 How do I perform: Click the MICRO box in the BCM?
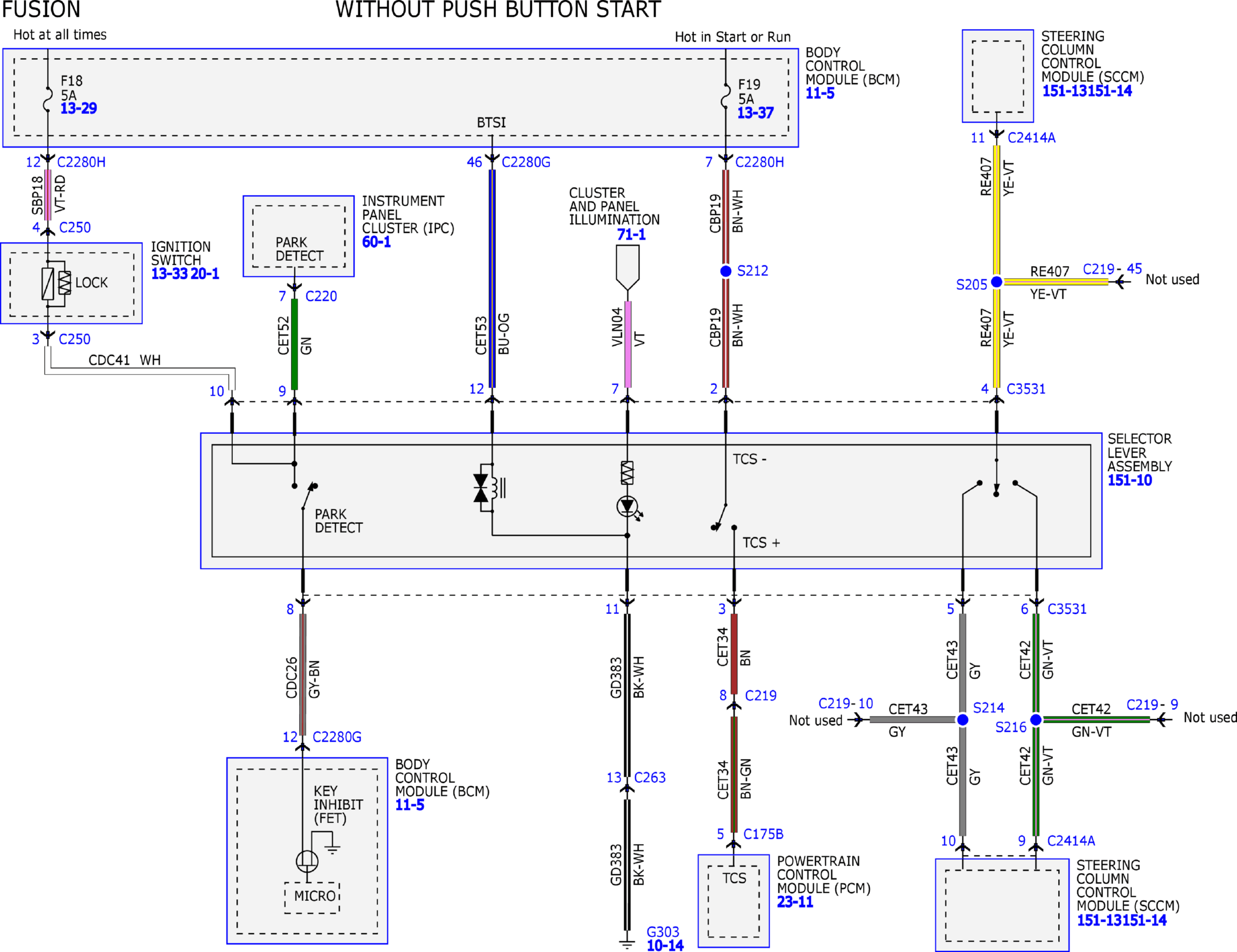pyautogui.click(x=312, y=897)
